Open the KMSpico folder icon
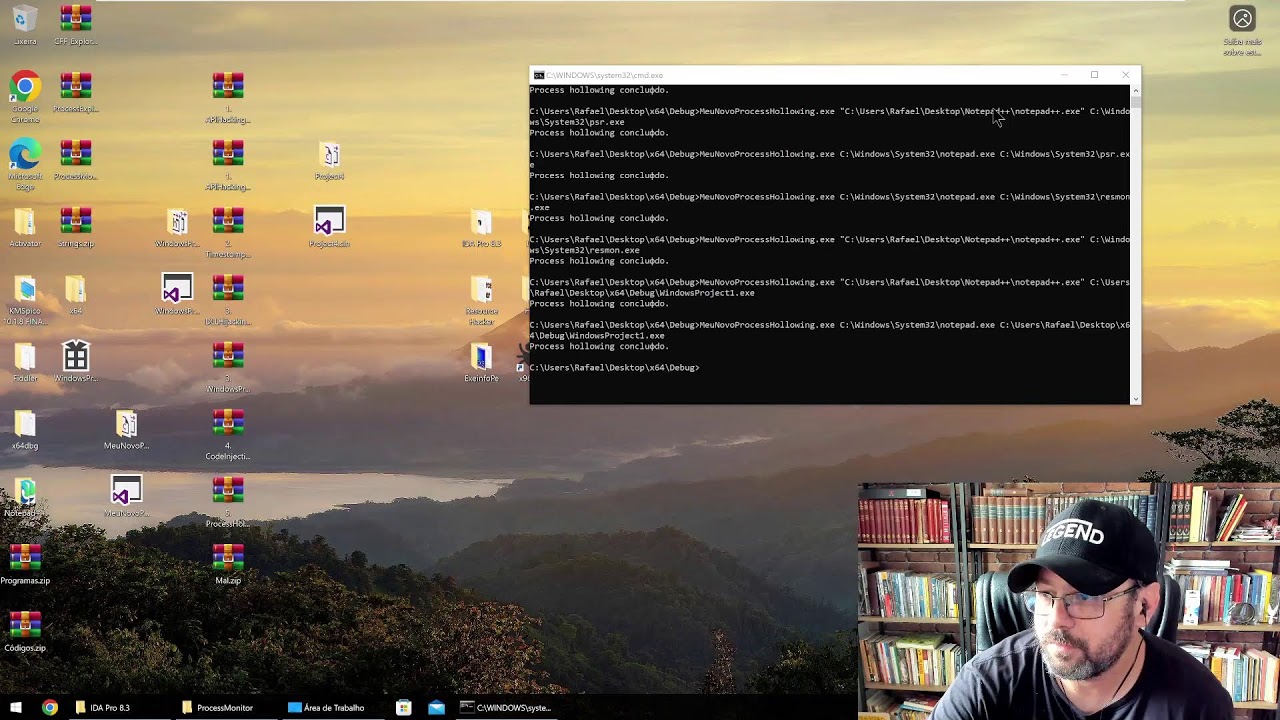The width and height of the screenshot is (1280, 720). point(25,289)
